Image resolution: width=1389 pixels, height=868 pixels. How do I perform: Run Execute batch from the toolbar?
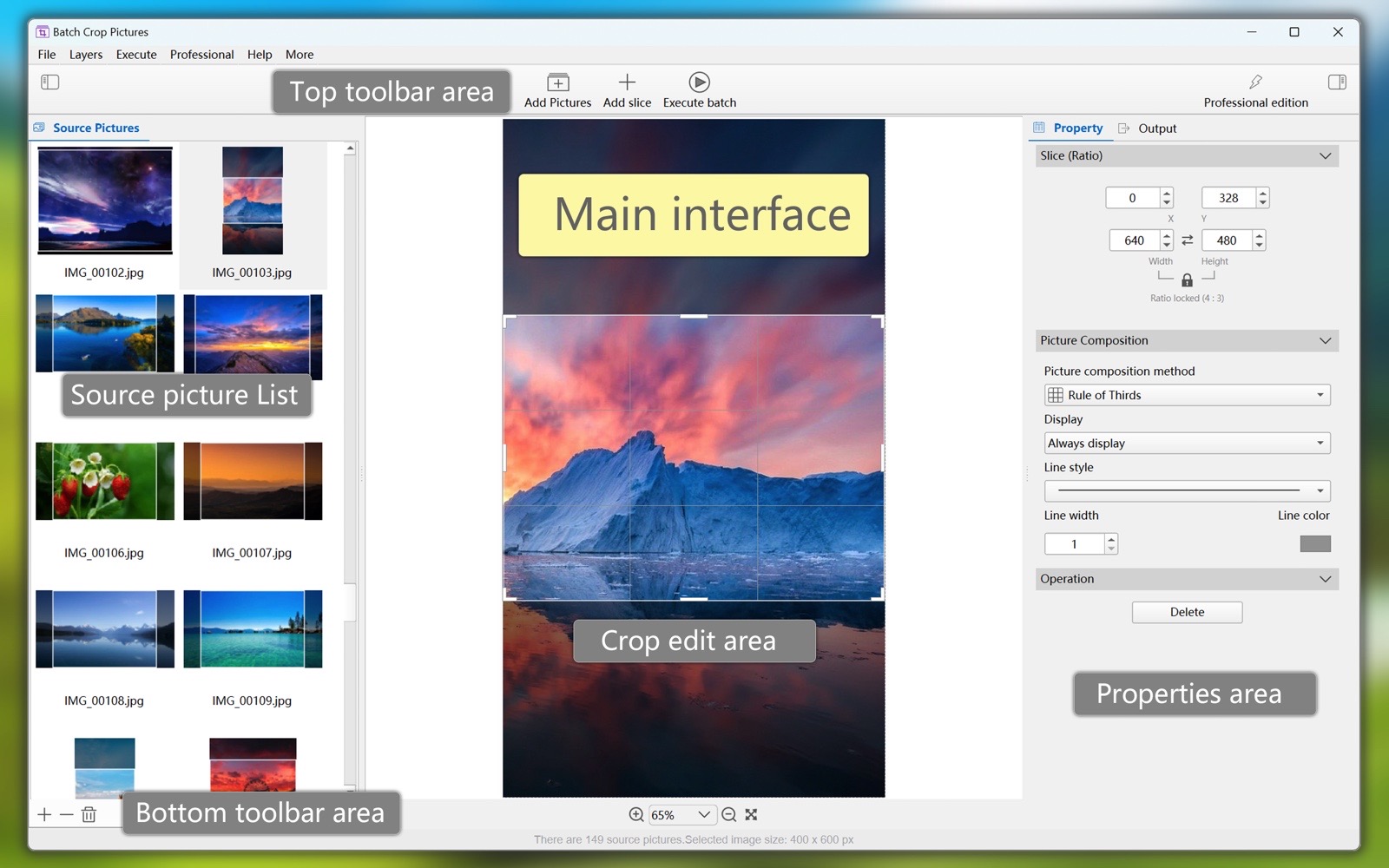coord(699,82)
